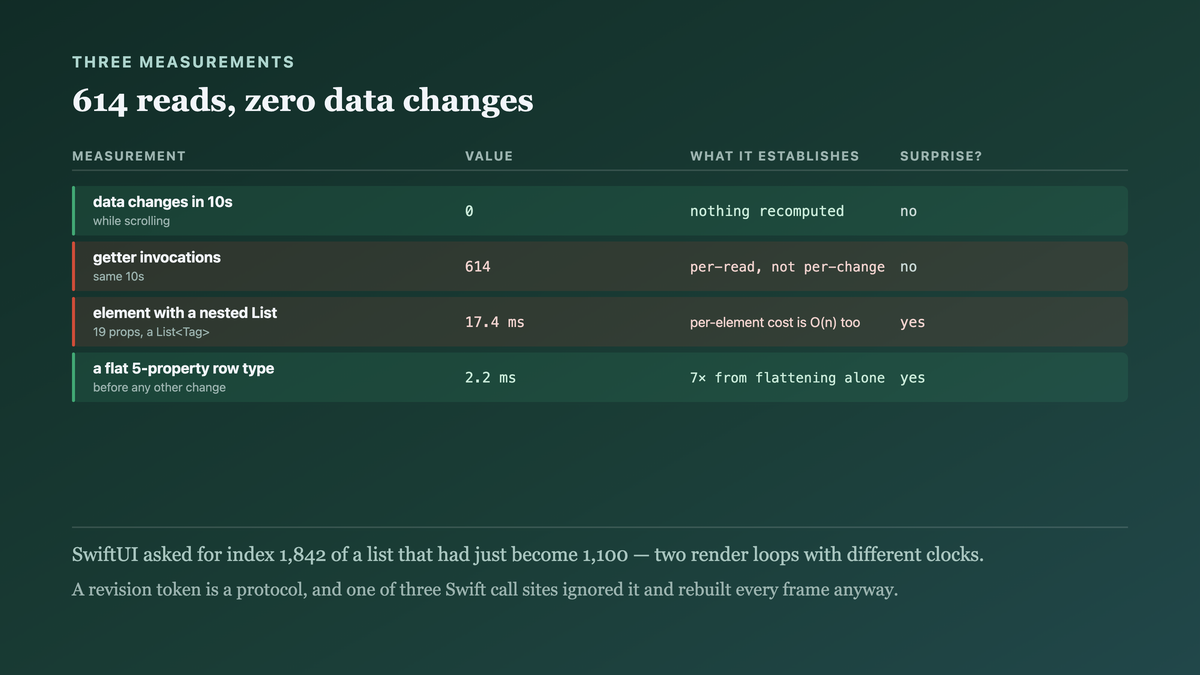Click the '2.2 ms' value
The height and width of the screenshot is (675, 1200).
(x=491, y=378)
